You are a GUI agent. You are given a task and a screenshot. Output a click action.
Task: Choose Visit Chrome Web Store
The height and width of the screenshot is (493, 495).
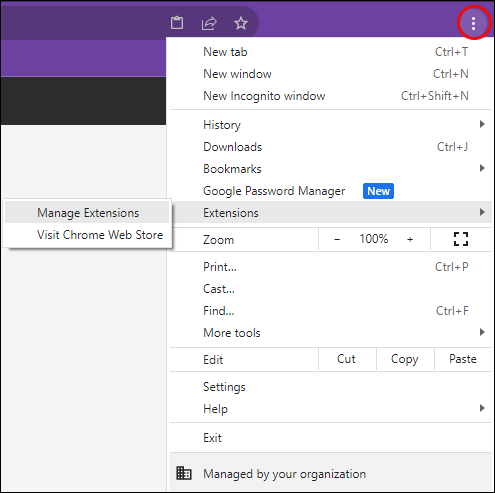coord(87,235)
